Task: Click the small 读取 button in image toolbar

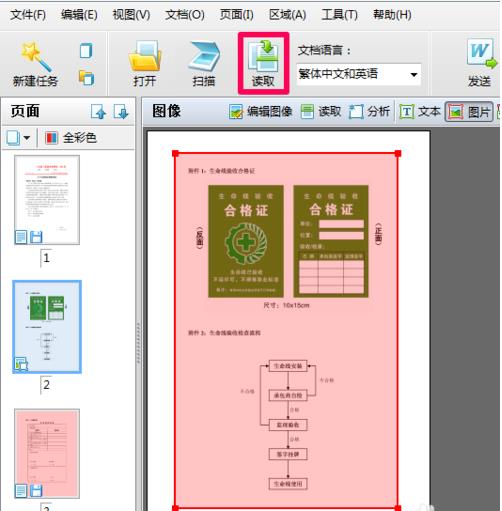Action: (x=321, y=112)
